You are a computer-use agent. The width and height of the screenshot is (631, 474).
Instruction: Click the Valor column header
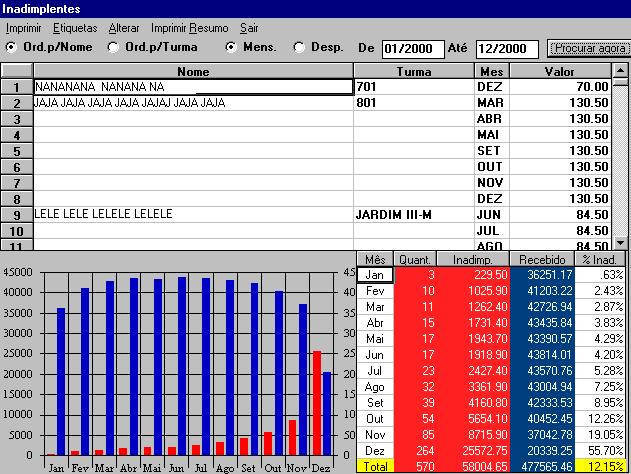[559, 71]
